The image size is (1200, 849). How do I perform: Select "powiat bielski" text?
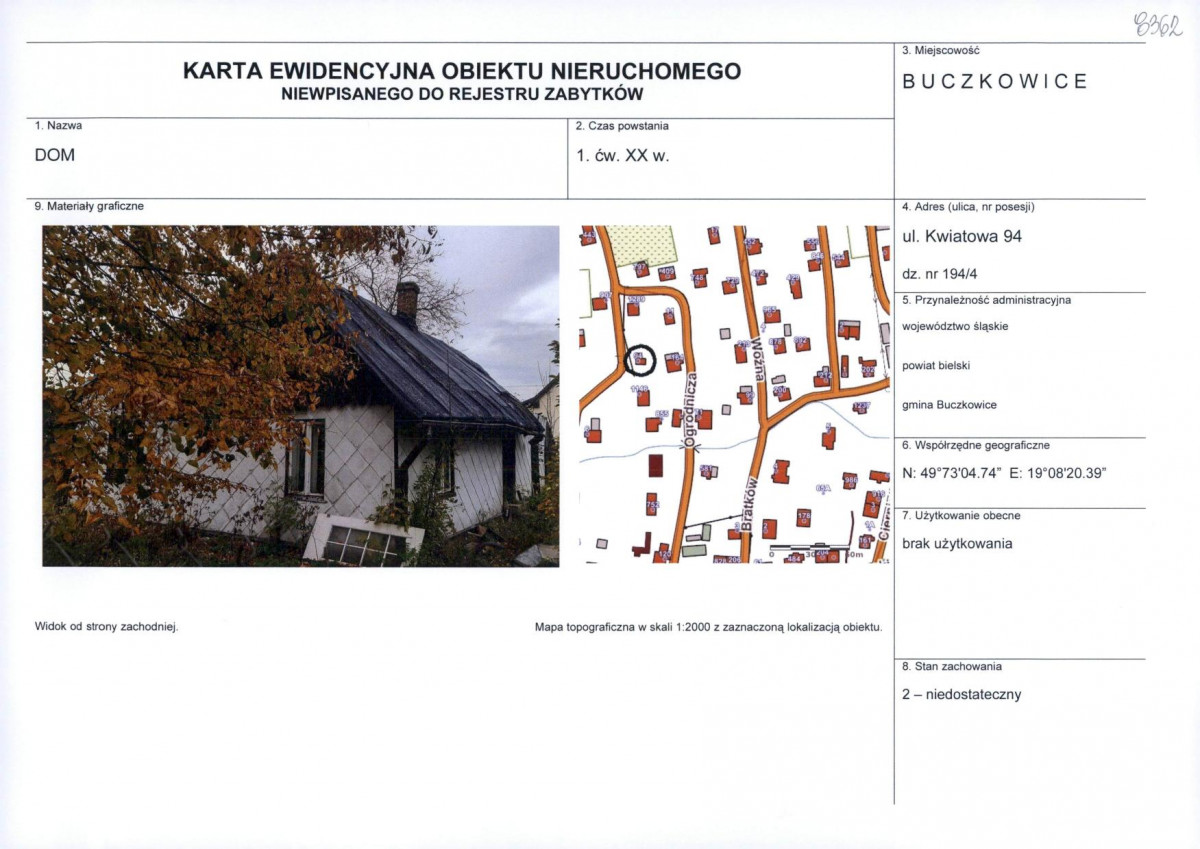coord(936,365)
